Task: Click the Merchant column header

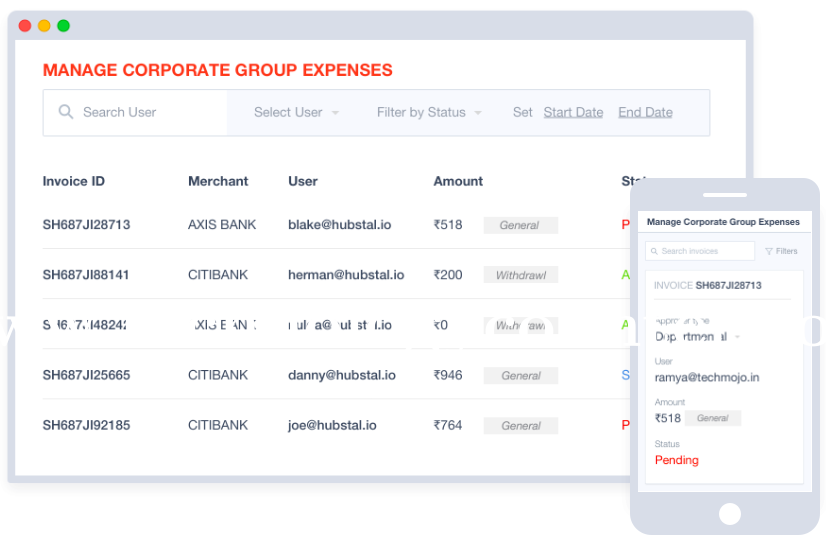Action: pyautogui.click(x=218, y=181)
